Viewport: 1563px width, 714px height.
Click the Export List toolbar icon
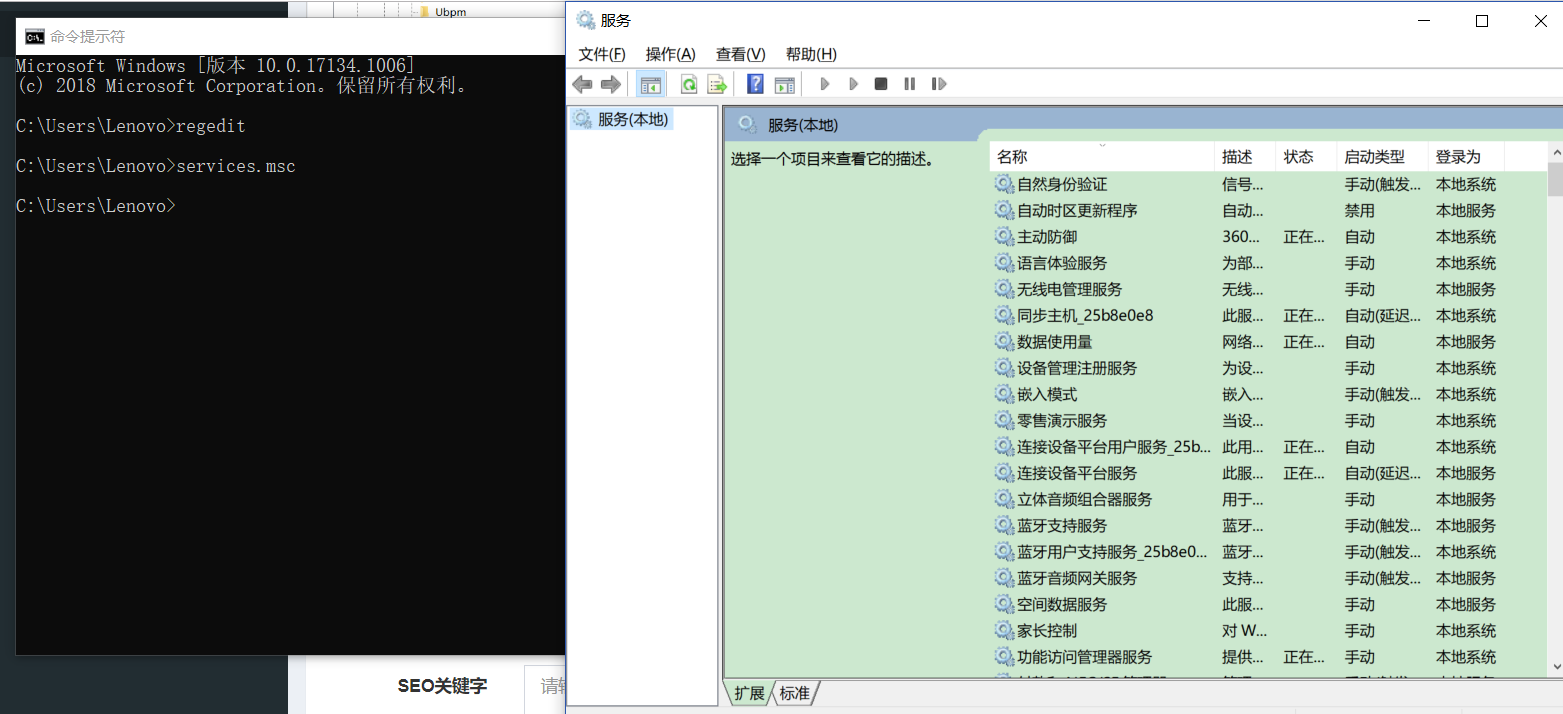pyautogui.click(x=716, y=84)
